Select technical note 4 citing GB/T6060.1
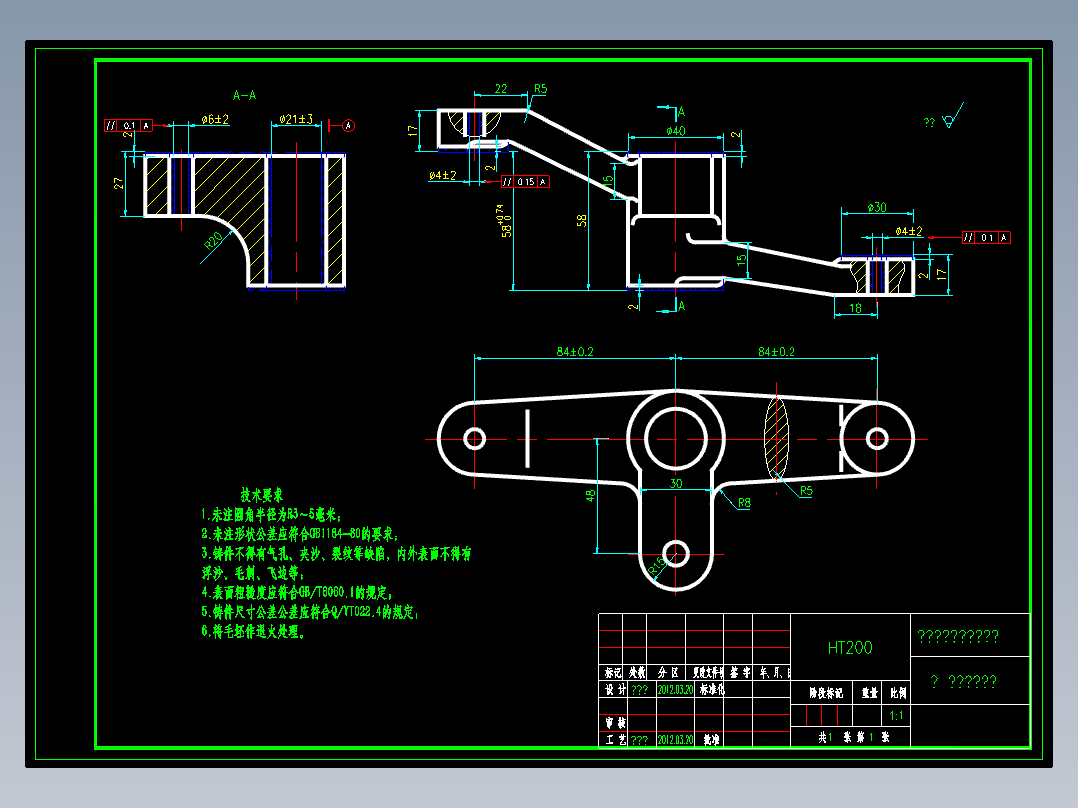The width and height of the screenshot is (1078, 808). [297, 592]
